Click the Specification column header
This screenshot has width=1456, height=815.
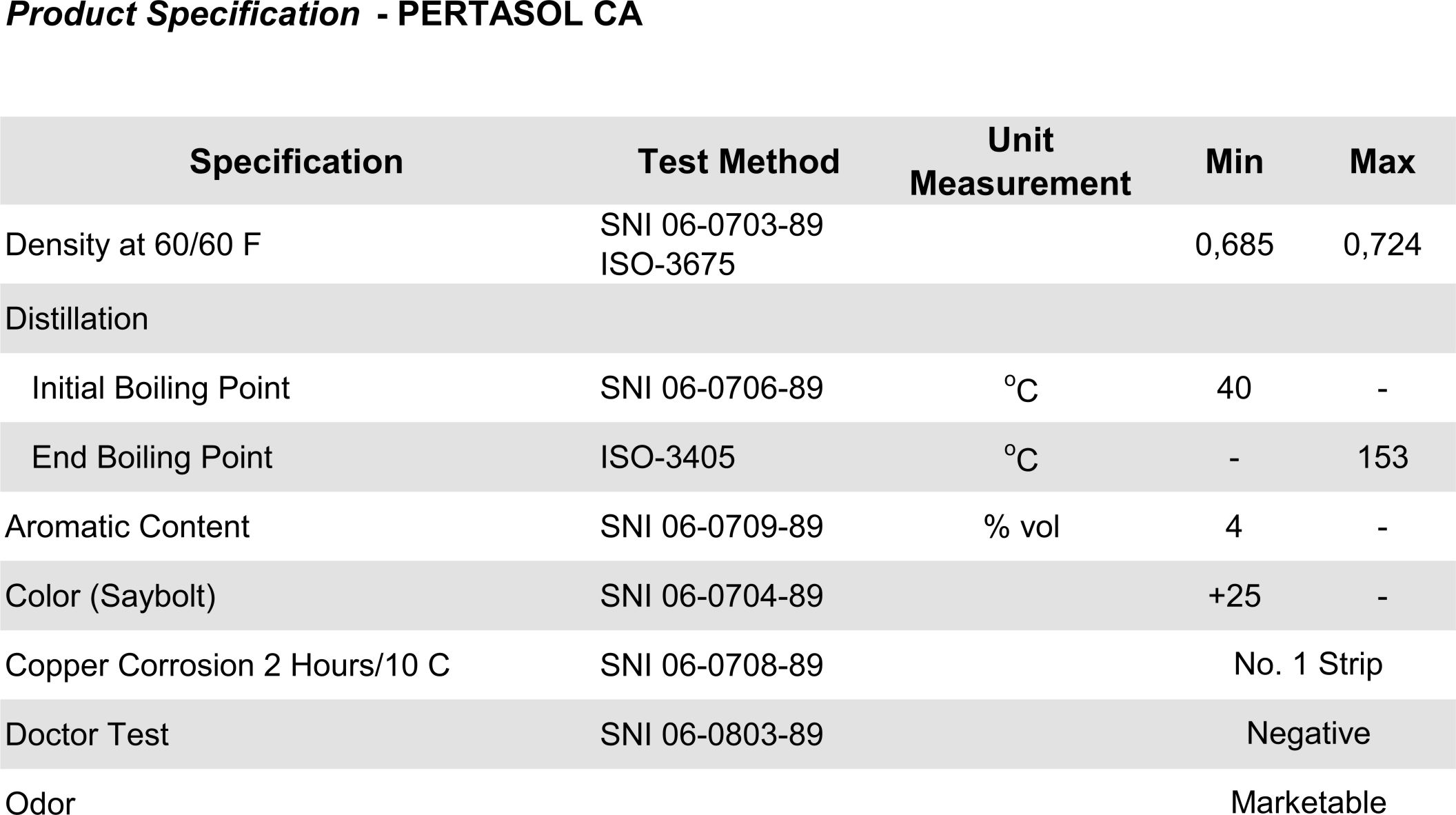tap(296, 162)
